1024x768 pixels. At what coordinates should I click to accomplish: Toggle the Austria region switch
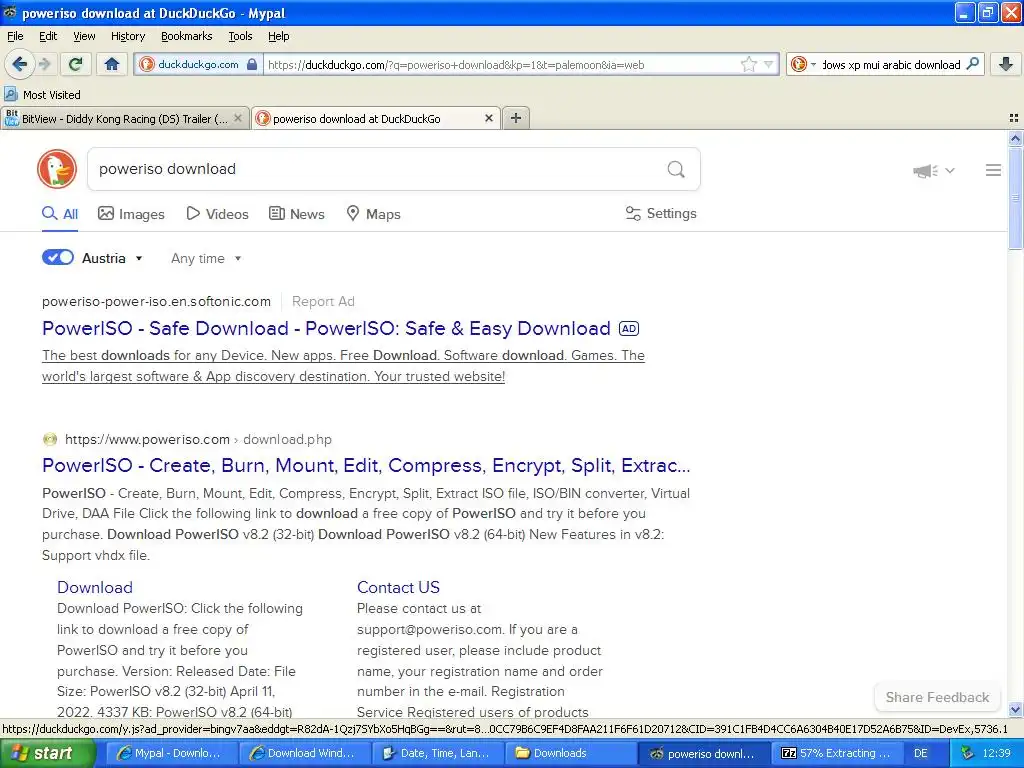click(58, 257)
